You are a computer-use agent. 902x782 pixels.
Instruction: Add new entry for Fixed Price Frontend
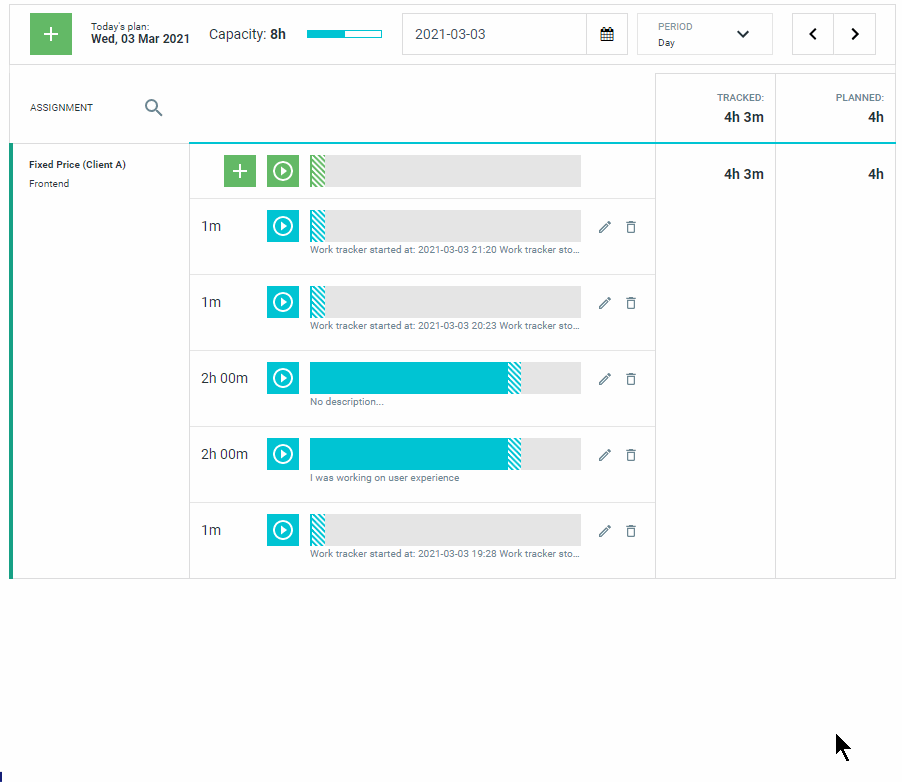point(240,171)
